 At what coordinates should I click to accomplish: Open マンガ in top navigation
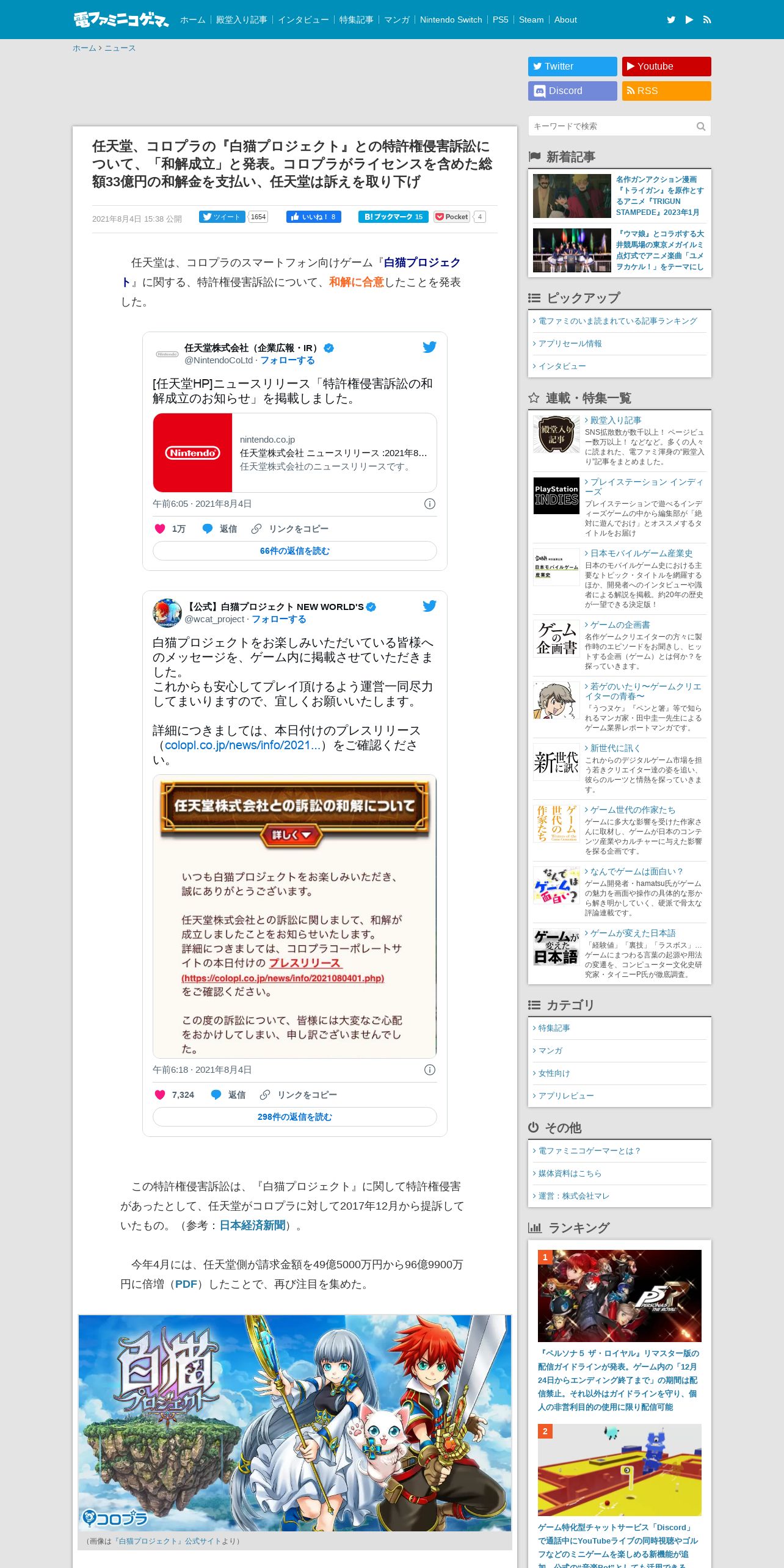point(397,20)
